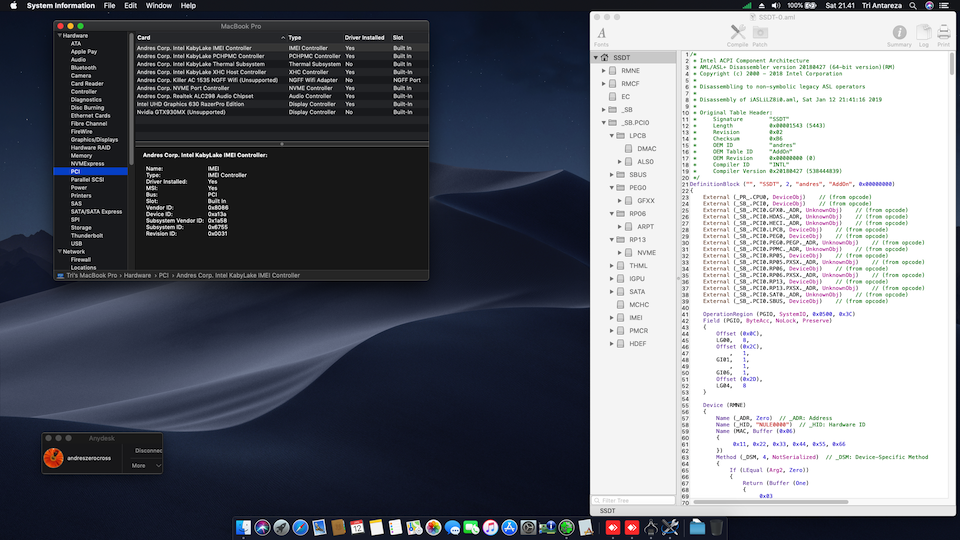
Task: Open the Edit menu
Action: [x=130, y=6]
